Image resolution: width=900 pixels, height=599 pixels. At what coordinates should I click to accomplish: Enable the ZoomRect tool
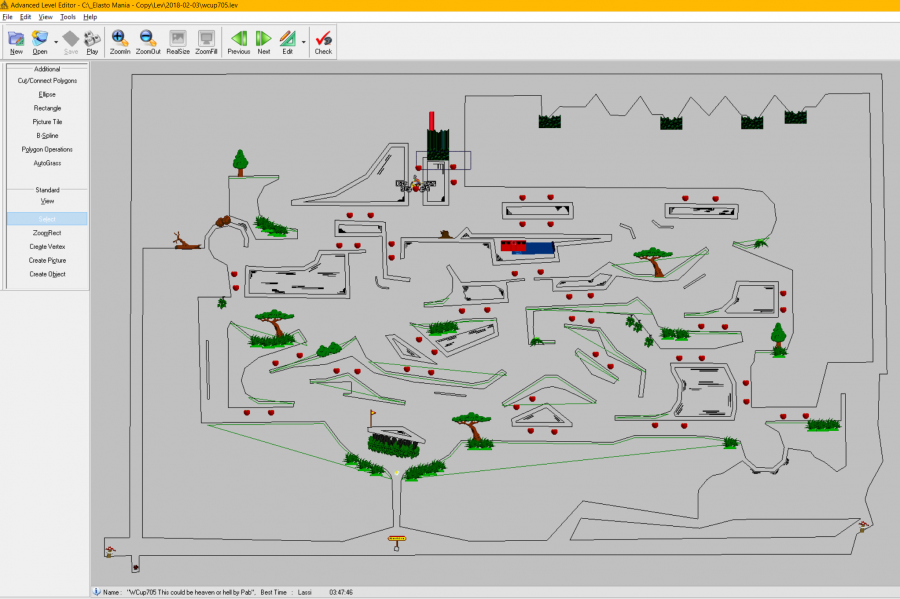(47, 232)
